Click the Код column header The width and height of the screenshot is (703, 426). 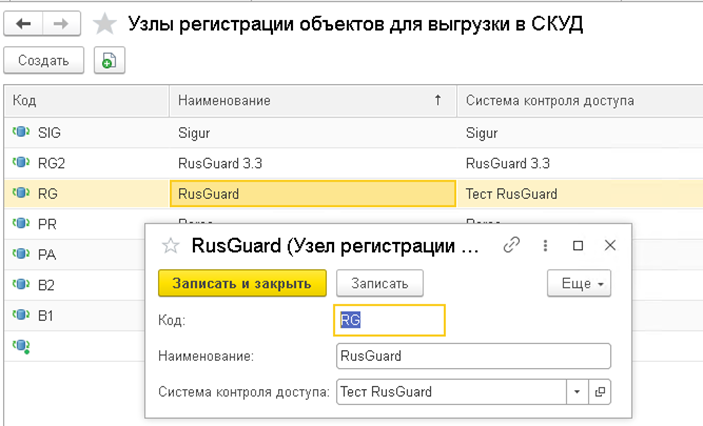[x=85, y=101]
